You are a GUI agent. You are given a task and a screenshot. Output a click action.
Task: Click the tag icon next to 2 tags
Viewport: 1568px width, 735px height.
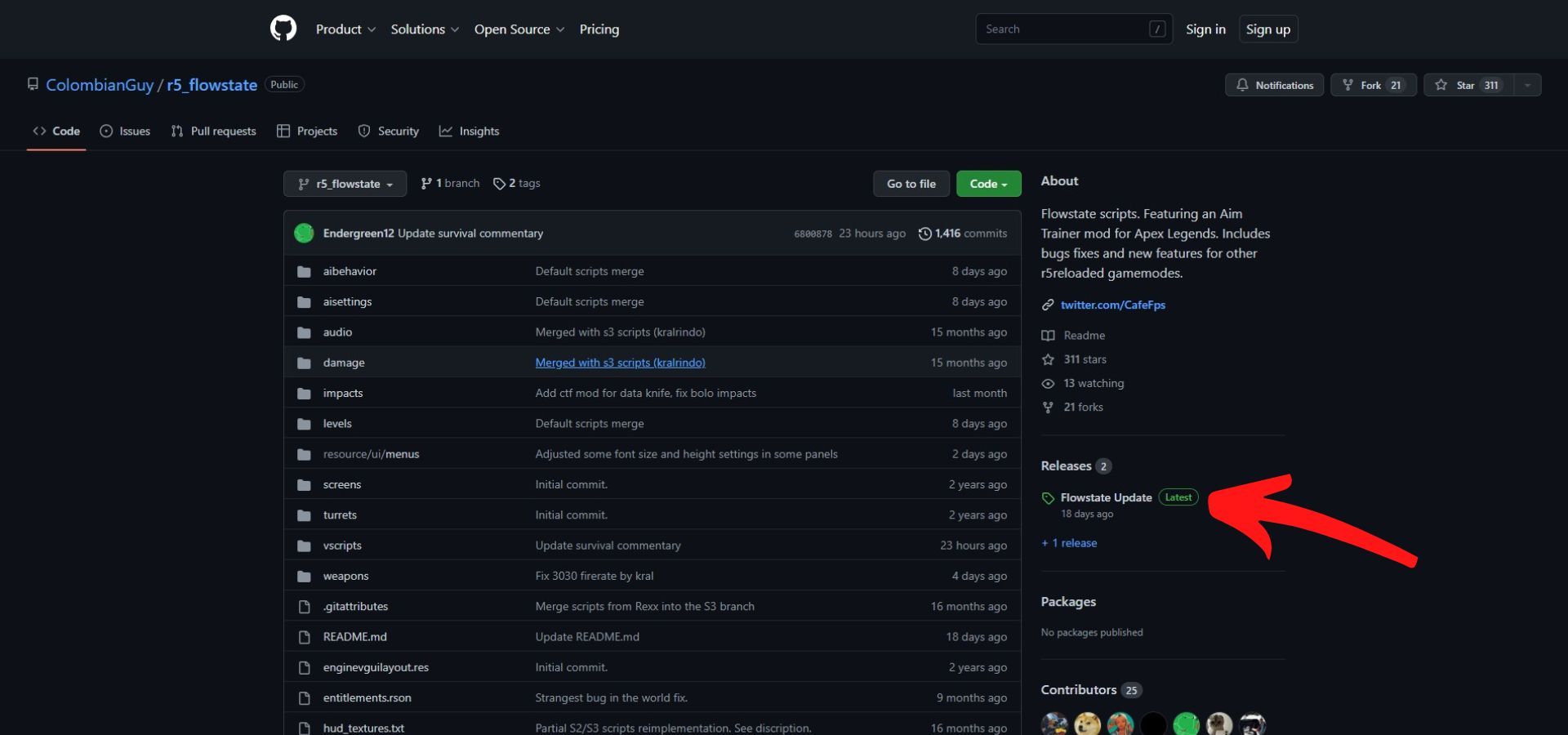click(x=498, y=183)
